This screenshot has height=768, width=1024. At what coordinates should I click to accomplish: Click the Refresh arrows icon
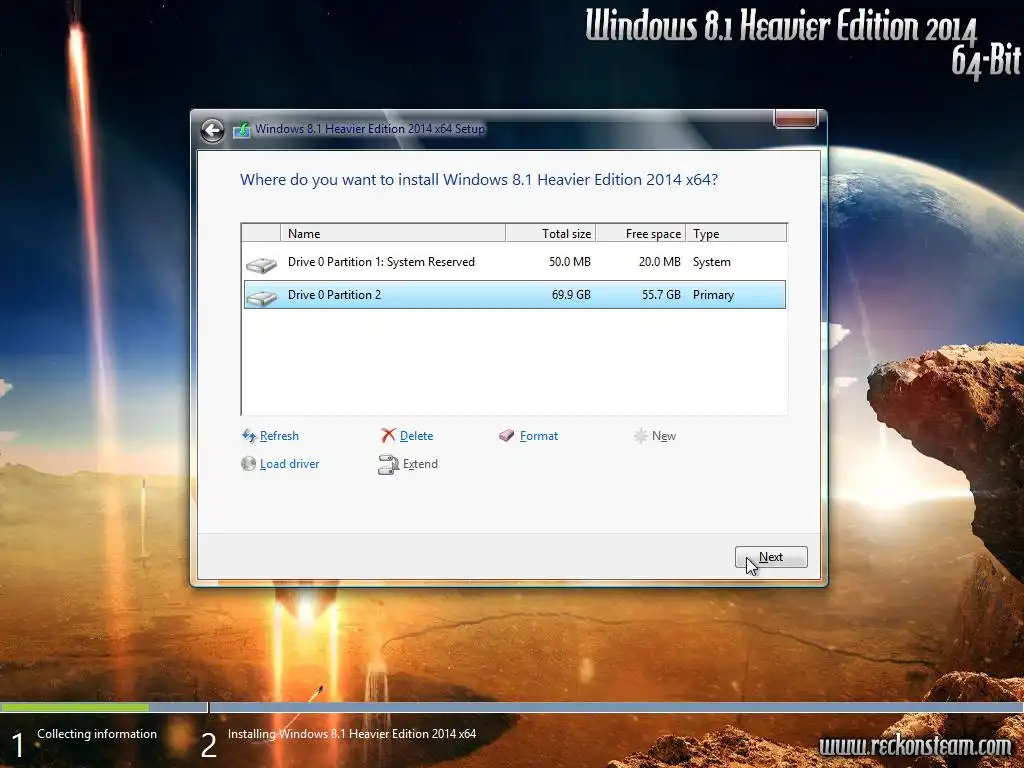249,436
